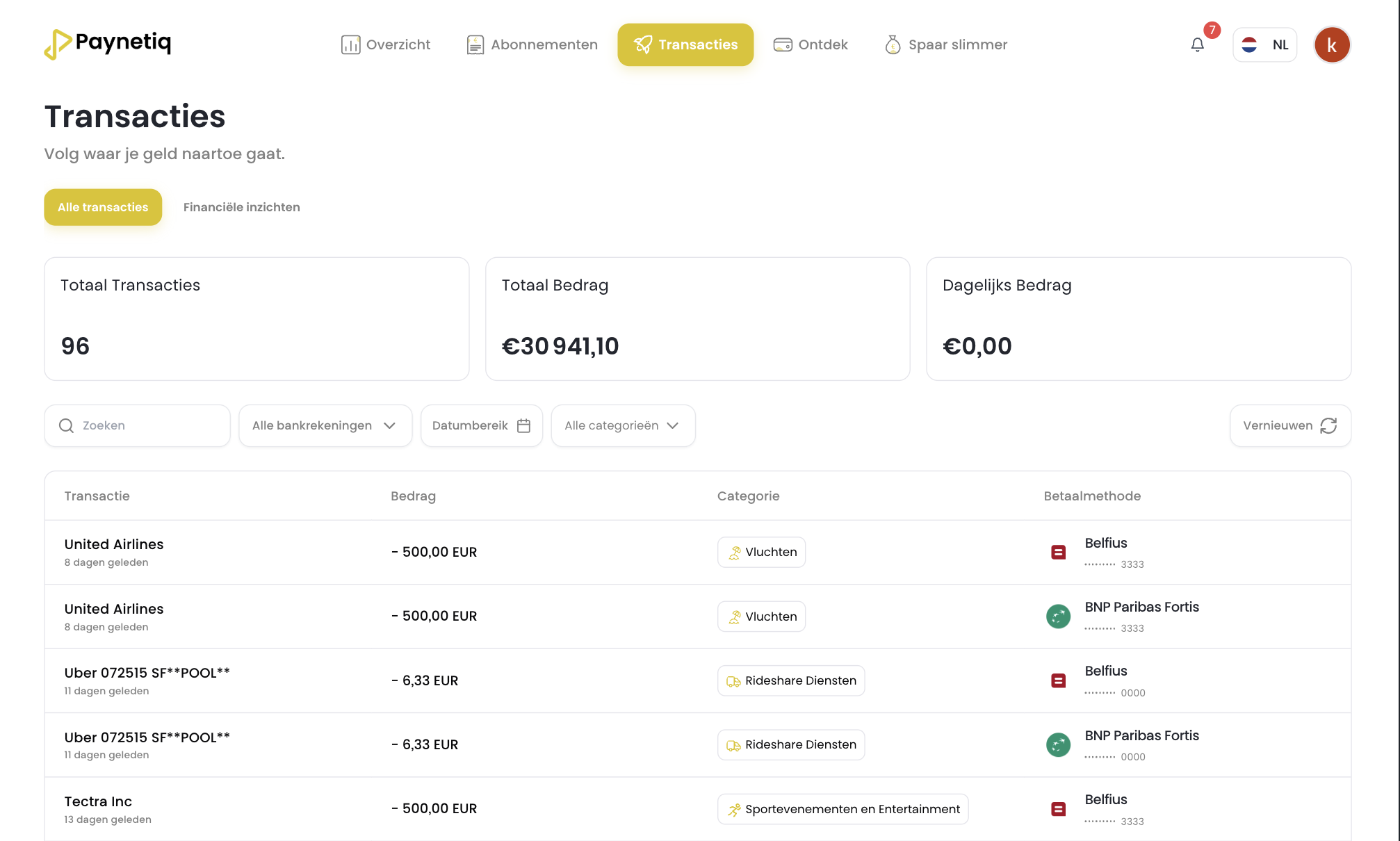
Task: Select the Alle transacties tab
Action: pos(103,207)
